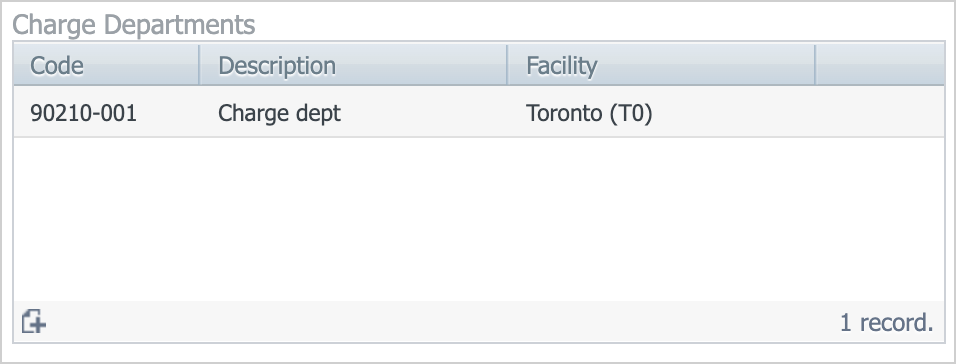The width and height of the screenshot is (956, 364).
Task: Select the Toronto (T0) facility cell
Action: (661, 113)
